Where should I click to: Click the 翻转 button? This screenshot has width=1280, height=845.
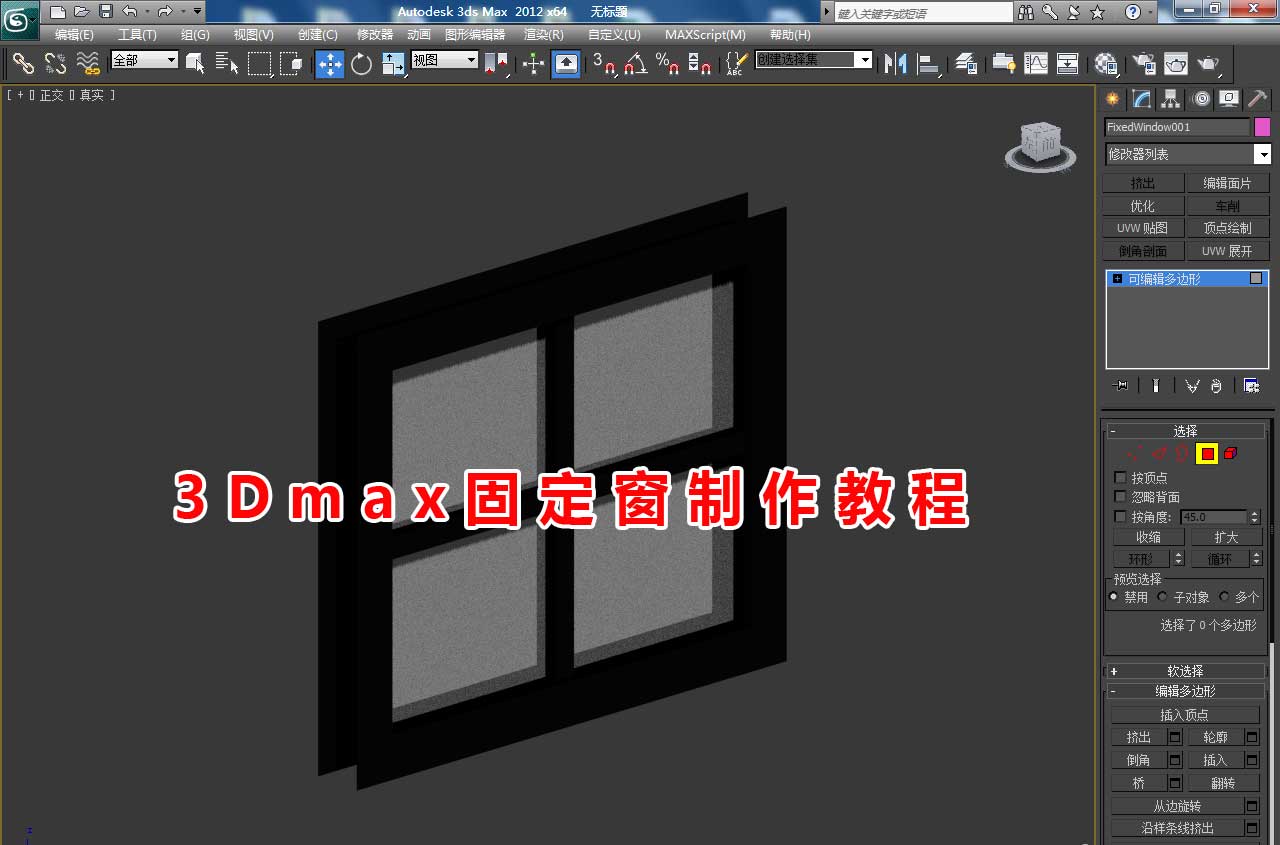point(1223,783)
